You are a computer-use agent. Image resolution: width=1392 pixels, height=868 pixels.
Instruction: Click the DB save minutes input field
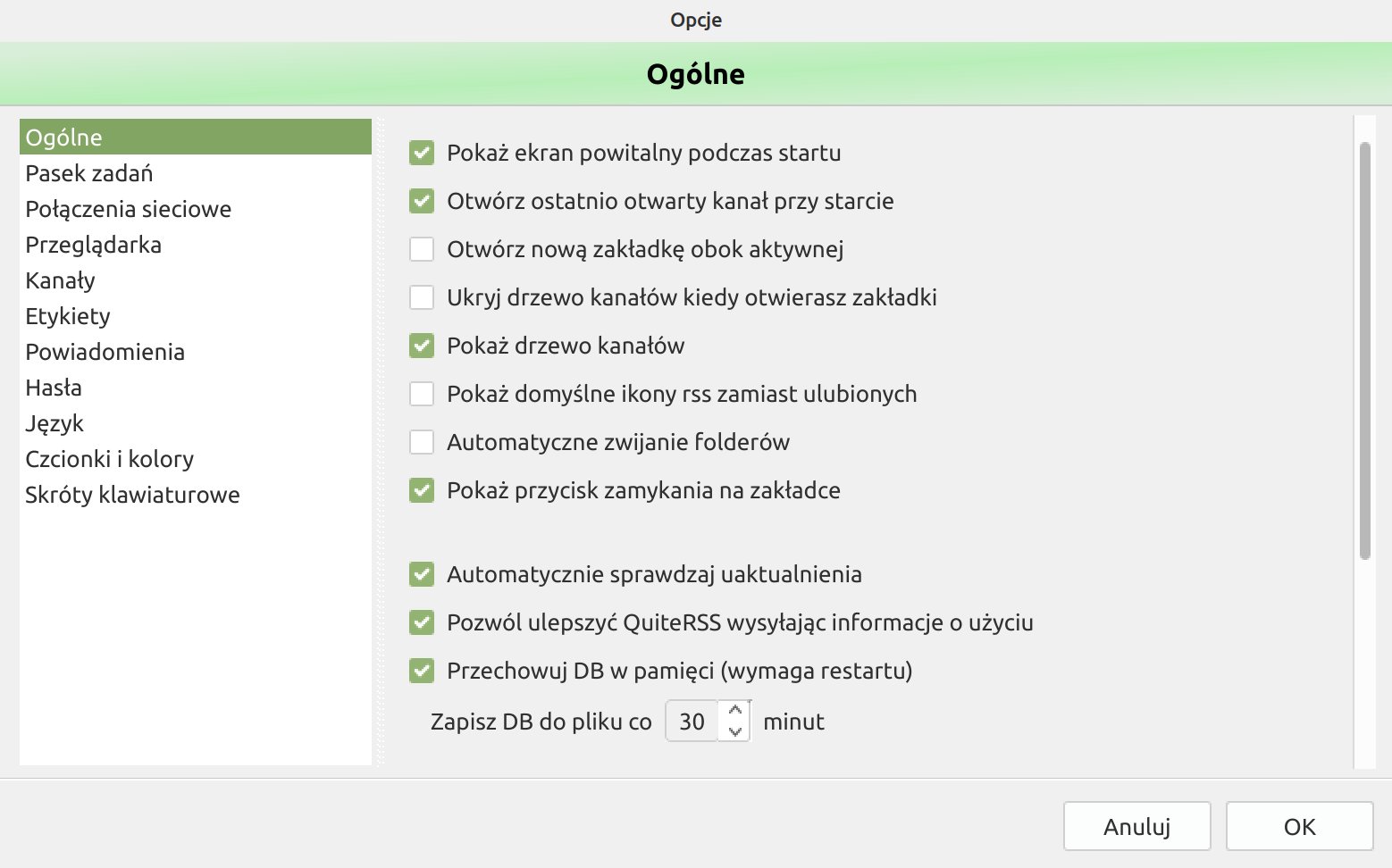(692, 722)
